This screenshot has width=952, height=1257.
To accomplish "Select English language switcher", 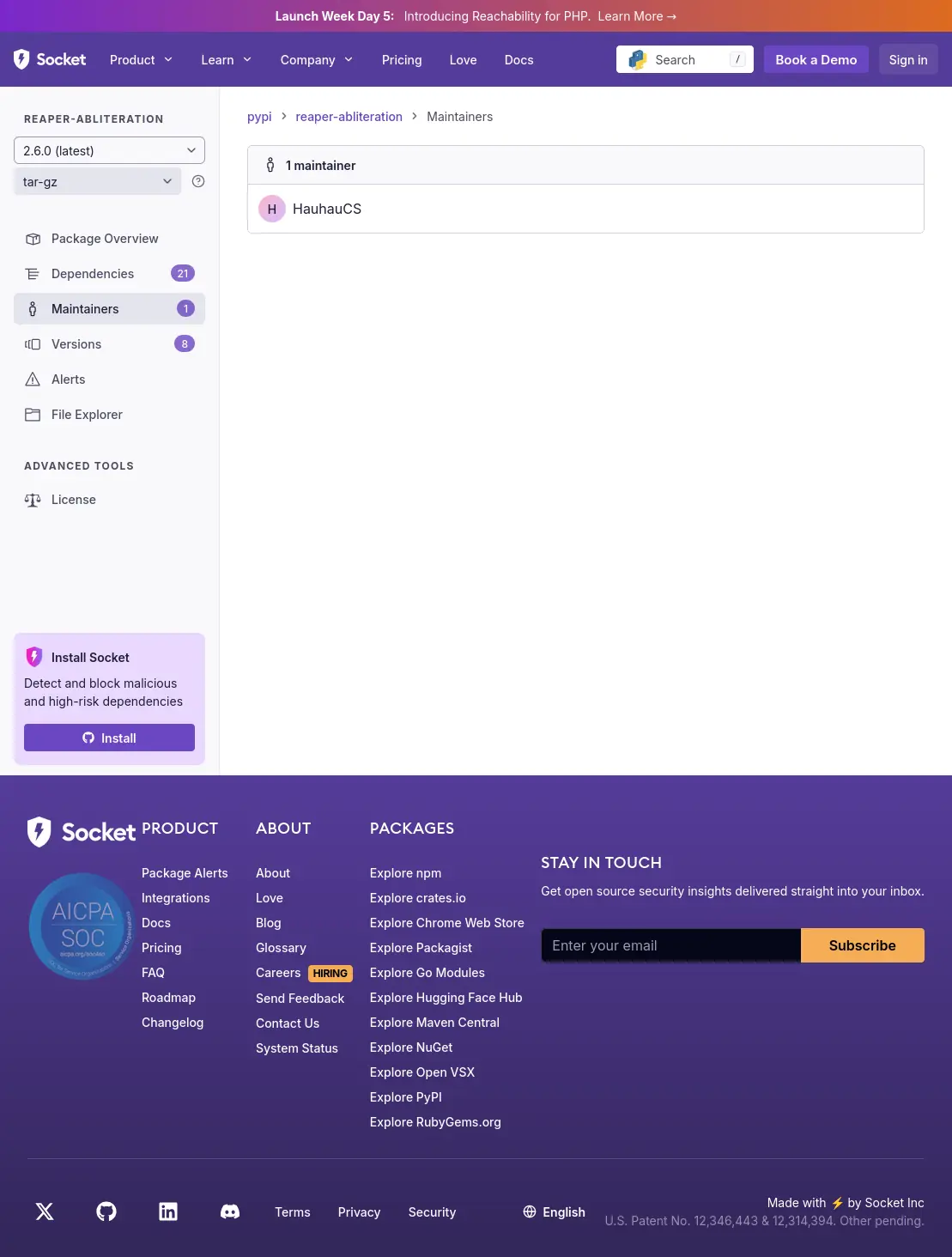I will (x=555, y=1211).
